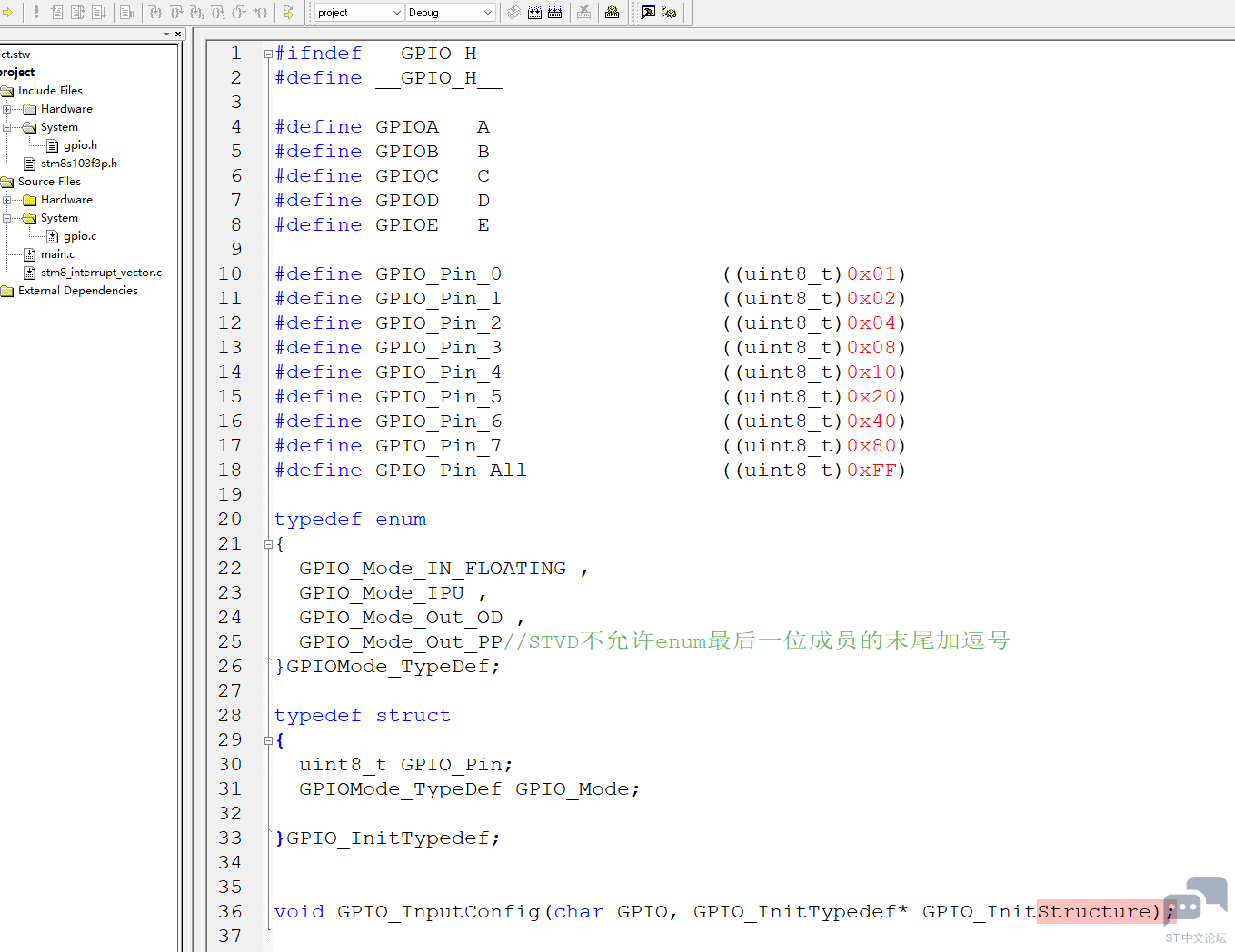This screenshot has width=1235, height=952.
Task: Select Hardware folder label under Include Files
Action: coord(66,109)
